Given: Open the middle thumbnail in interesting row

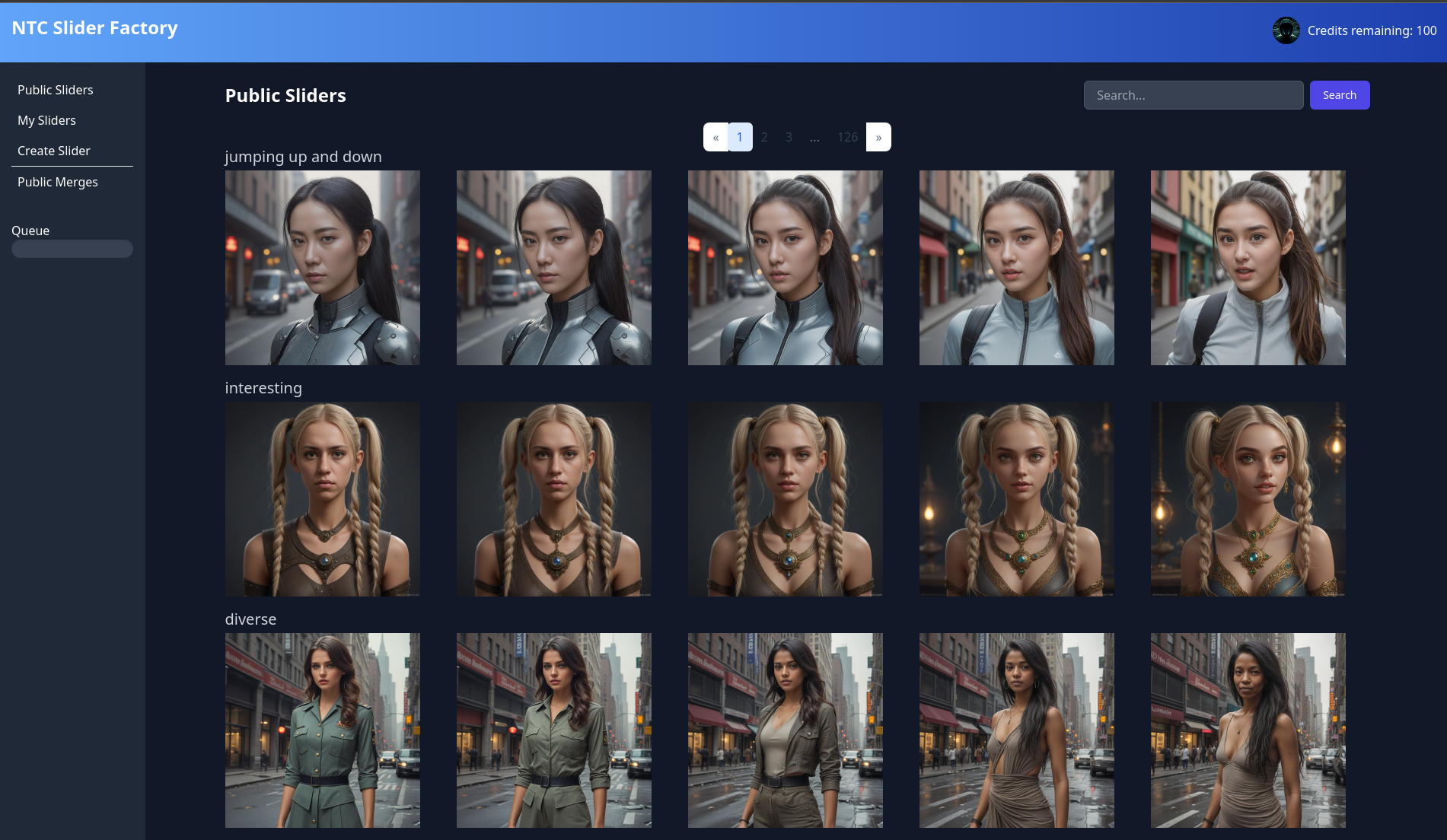Looking at the screenshot, I should pos(785,499).
